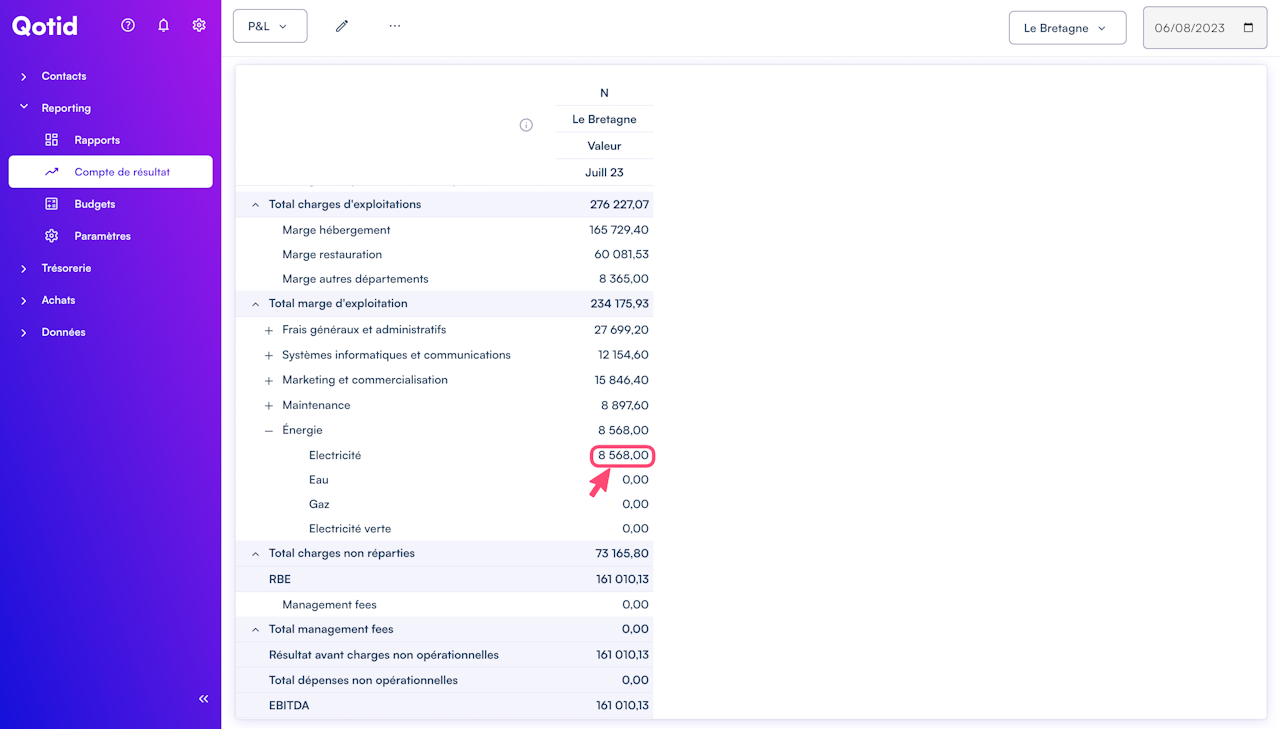This screenshot has width=1280, height=729.
Task: Open the calendar picker icon in date field
Action: (x=1248, y=28)
